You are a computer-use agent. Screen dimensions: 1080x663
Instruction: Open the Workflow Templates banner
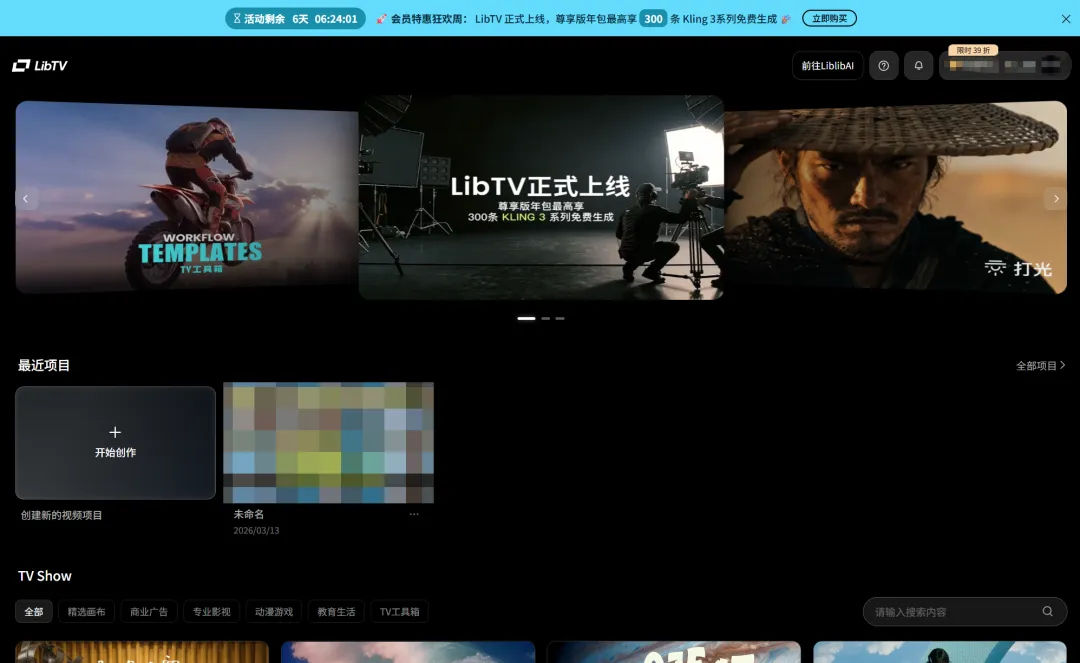[x=187, y=197]
